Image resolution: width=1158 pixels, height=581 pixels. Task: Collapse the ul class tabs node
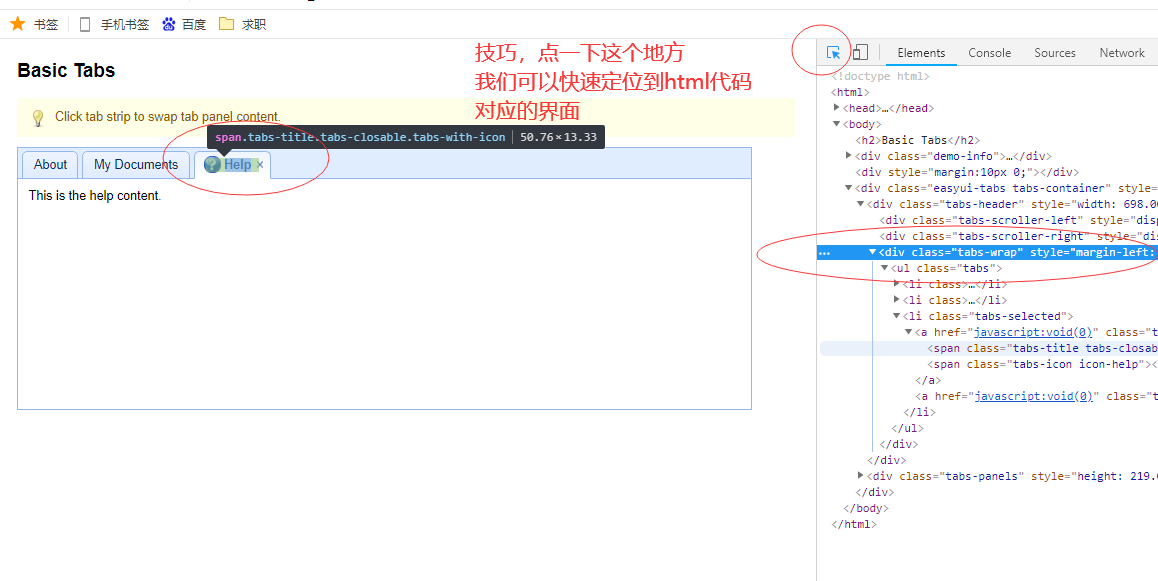tap(885, 268)
